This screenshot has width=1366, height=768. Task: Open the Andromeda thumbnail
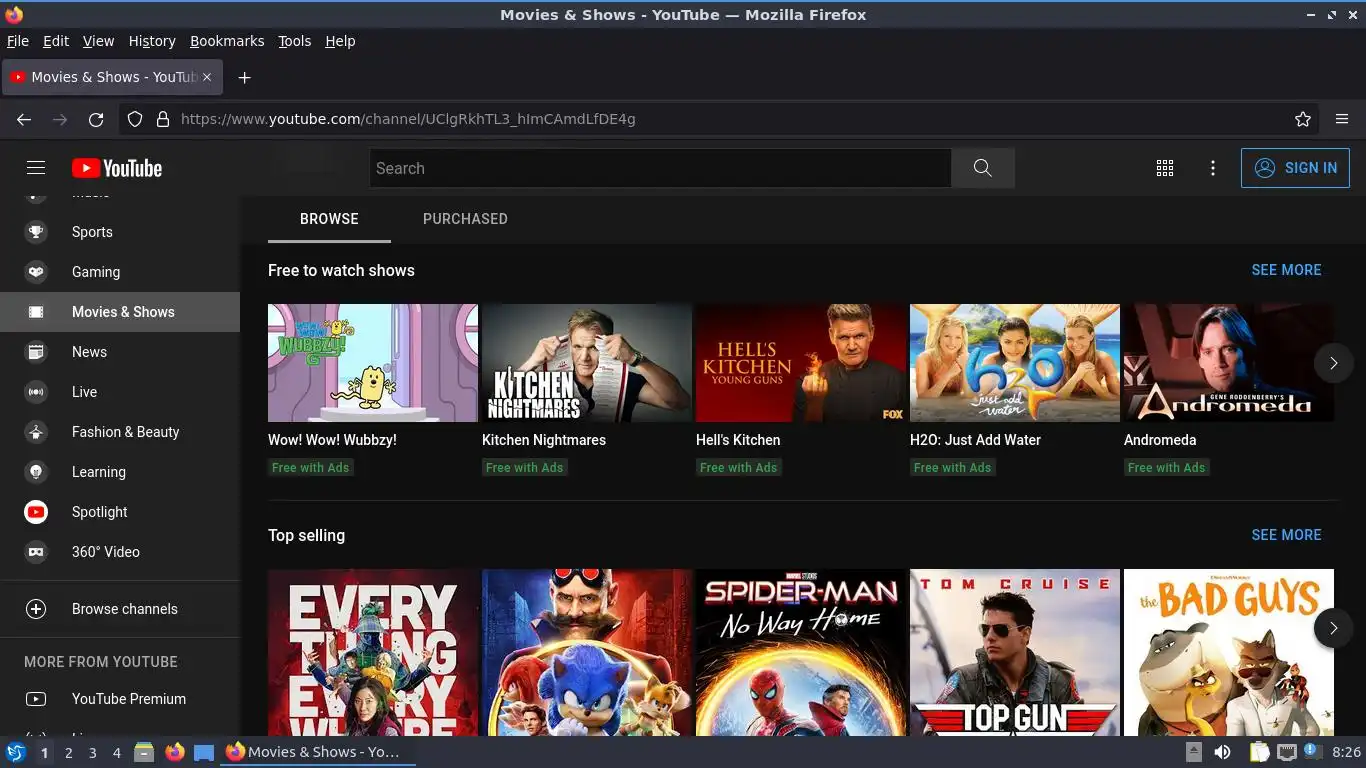[x=1229, y=363]
